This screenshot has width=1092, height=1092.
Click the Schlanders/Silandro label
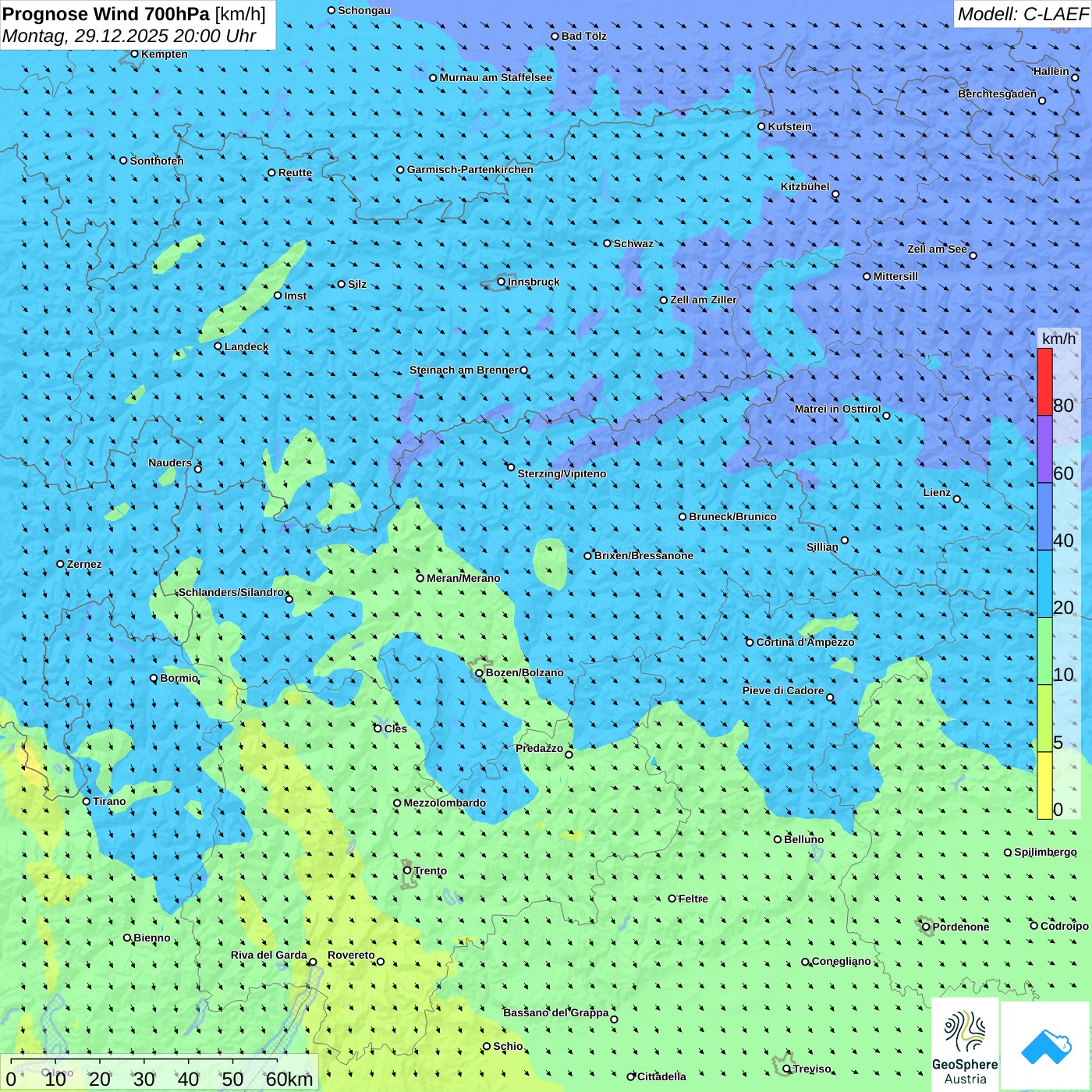[x=232, y=592]
